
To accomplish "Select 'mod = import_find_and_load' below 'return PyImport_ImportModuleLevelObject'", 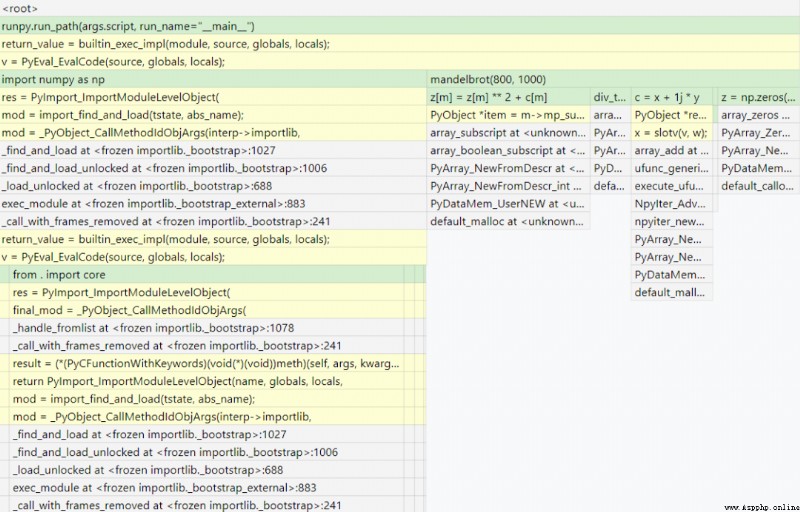I will pos(206,399).
